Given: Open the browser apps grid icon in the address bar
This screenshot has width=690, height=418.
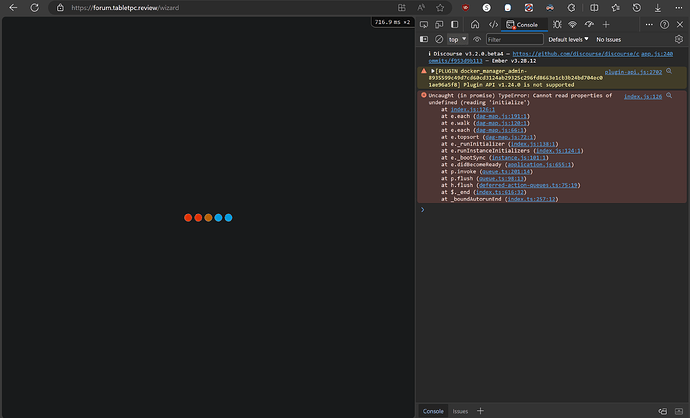Looking at the screenshot, I should click(x=401, y=7).
